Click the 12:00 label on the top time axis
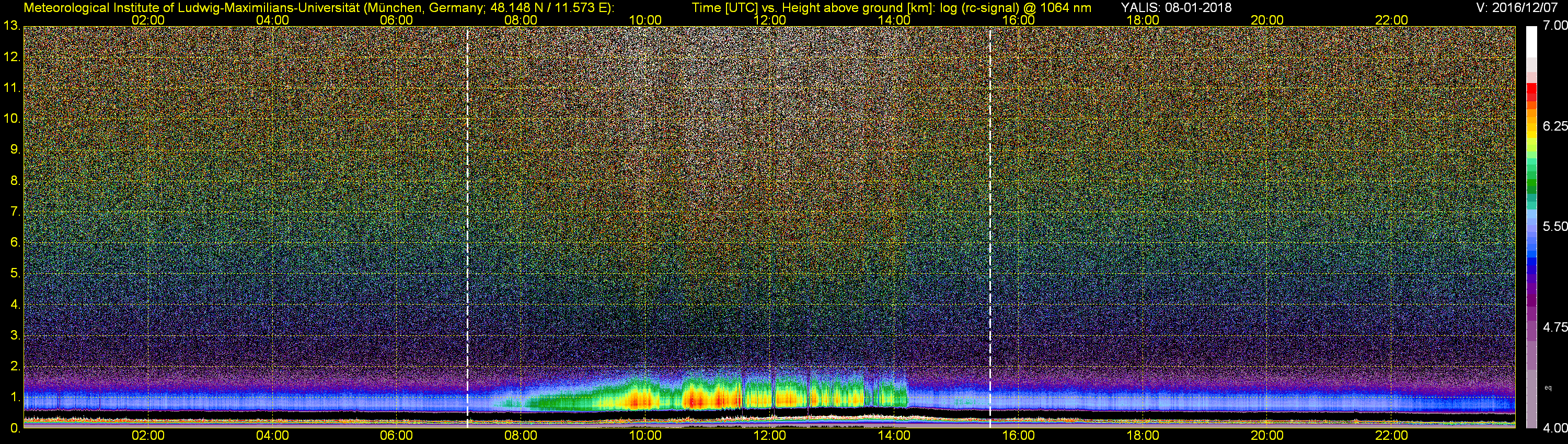This screenshot has height=444, width=1568. (x=769, y=20)
